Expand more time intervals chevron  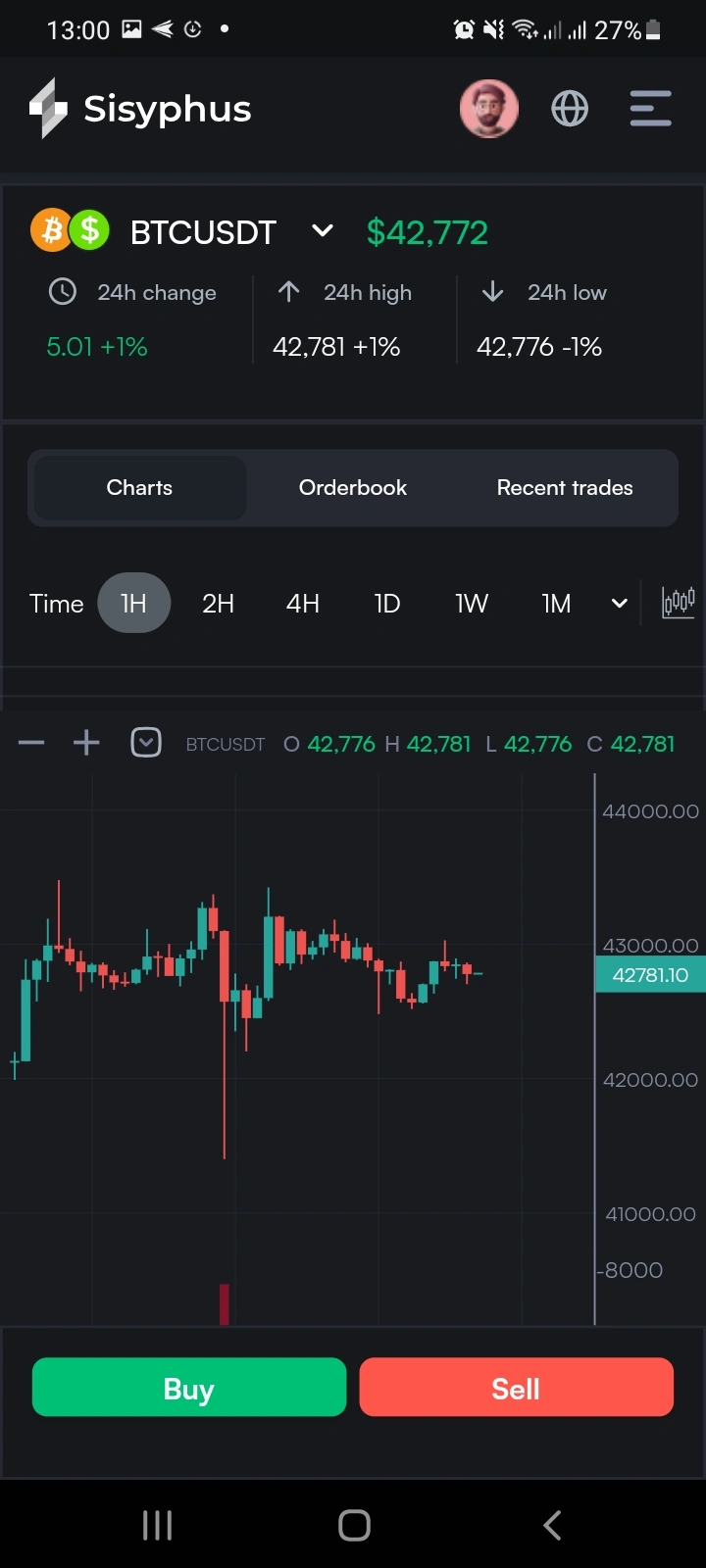point(620,603)
